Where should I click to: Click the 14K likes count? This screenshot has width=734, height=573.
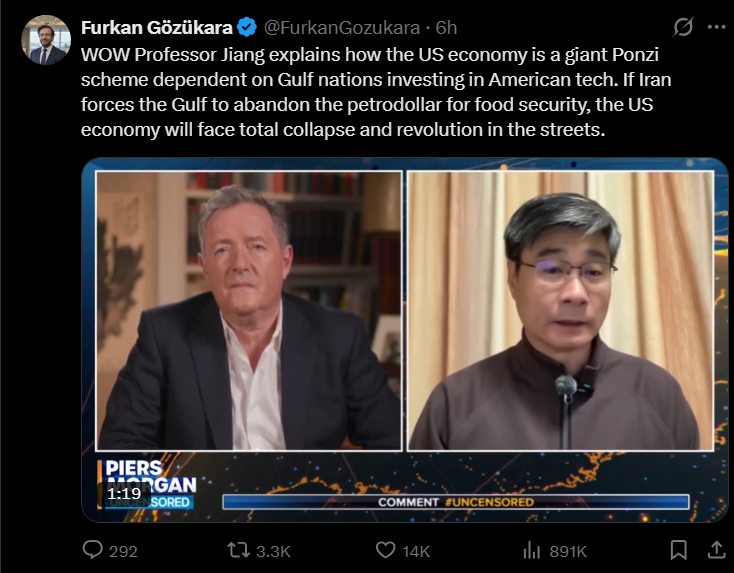416,551
